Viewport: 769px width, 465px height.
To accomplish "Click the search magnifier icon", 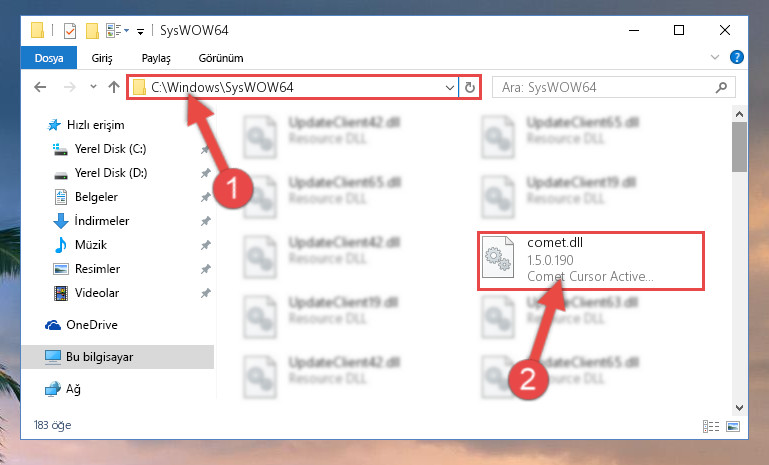I will 721,88.
